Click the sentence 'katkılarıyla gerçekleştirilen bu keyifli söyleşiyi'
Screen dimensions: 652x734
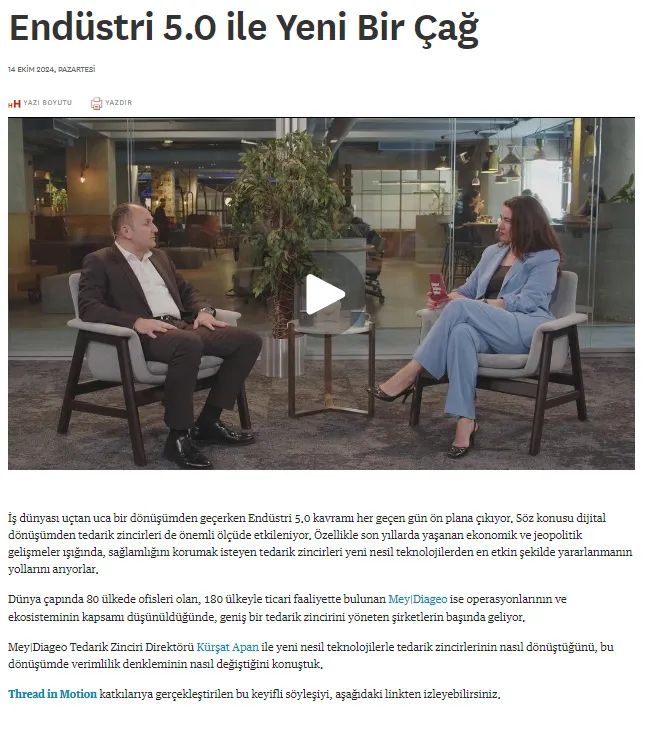[214, 694]
